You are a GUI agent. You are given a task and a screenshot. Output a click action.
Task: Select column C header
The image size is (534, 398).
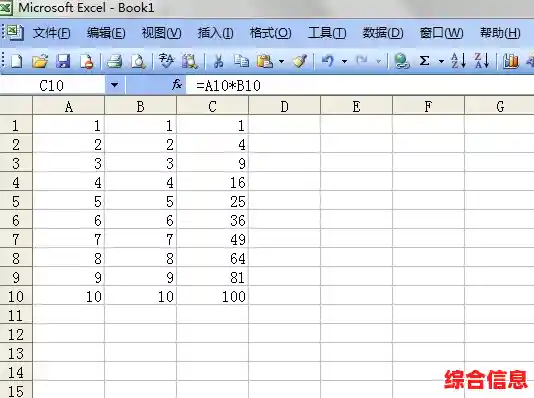click(213, 106)
